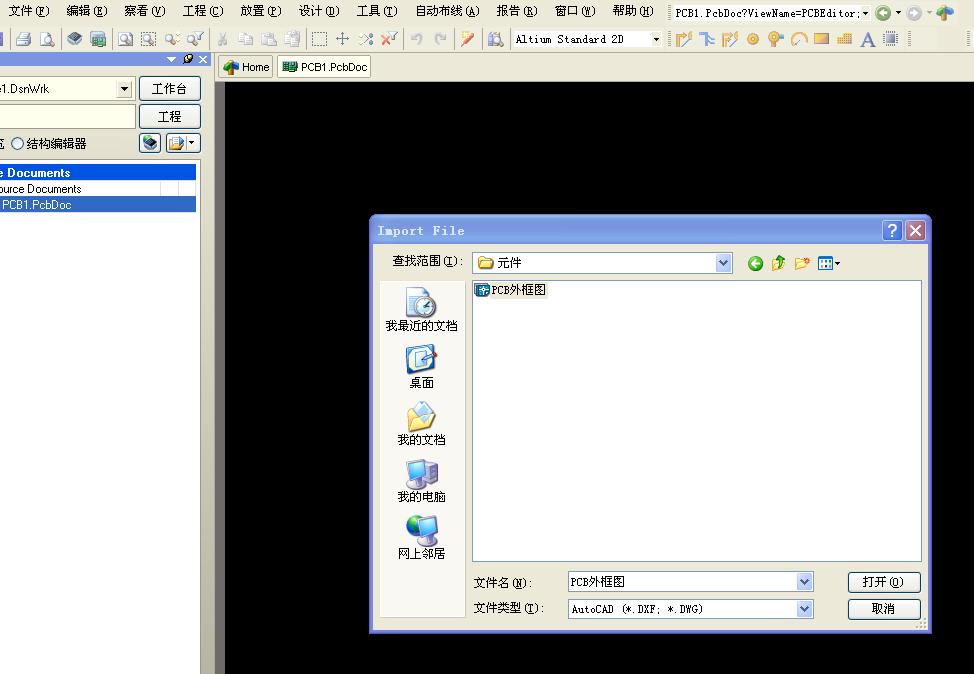Click the Cross Probe pencil icon

tap(468, 39)
